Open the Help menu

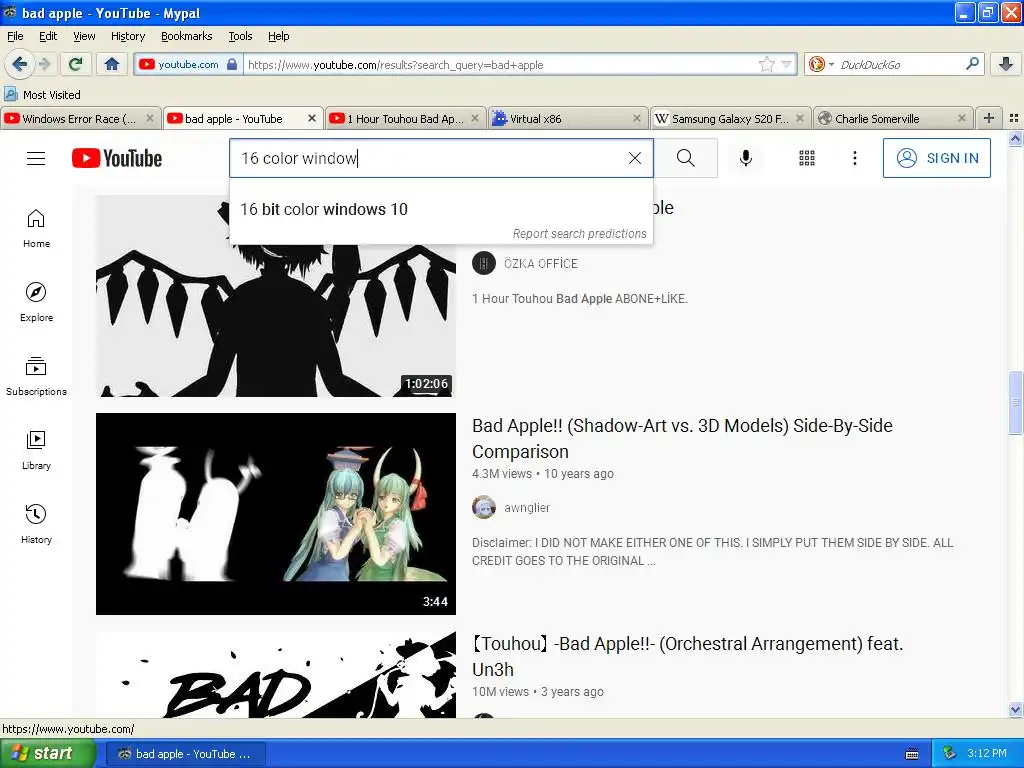(x=278, y=36)
